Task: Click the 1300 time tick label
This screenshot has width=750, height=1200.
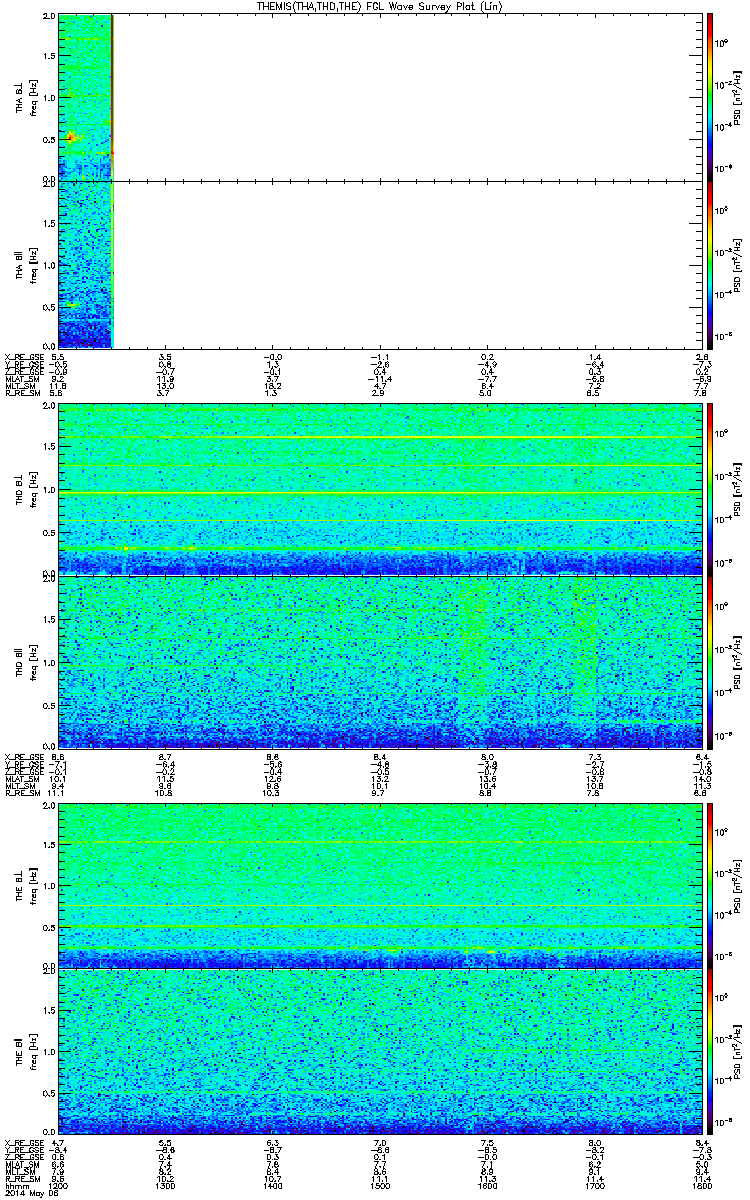Action: (x=165, y=1186)
